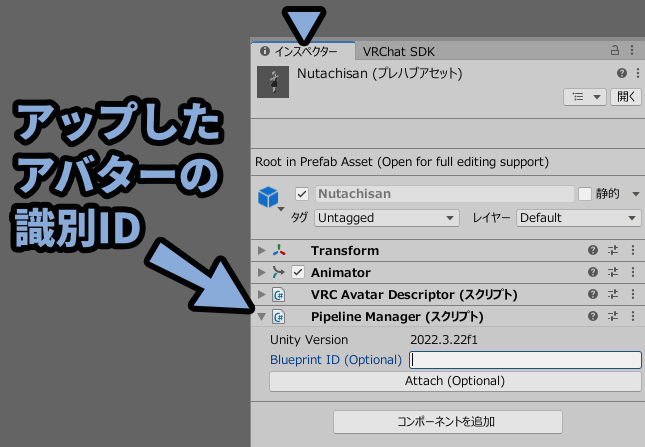
Task: Open presets for VRC Avatar Descriptor
Action: click(613, 294)
